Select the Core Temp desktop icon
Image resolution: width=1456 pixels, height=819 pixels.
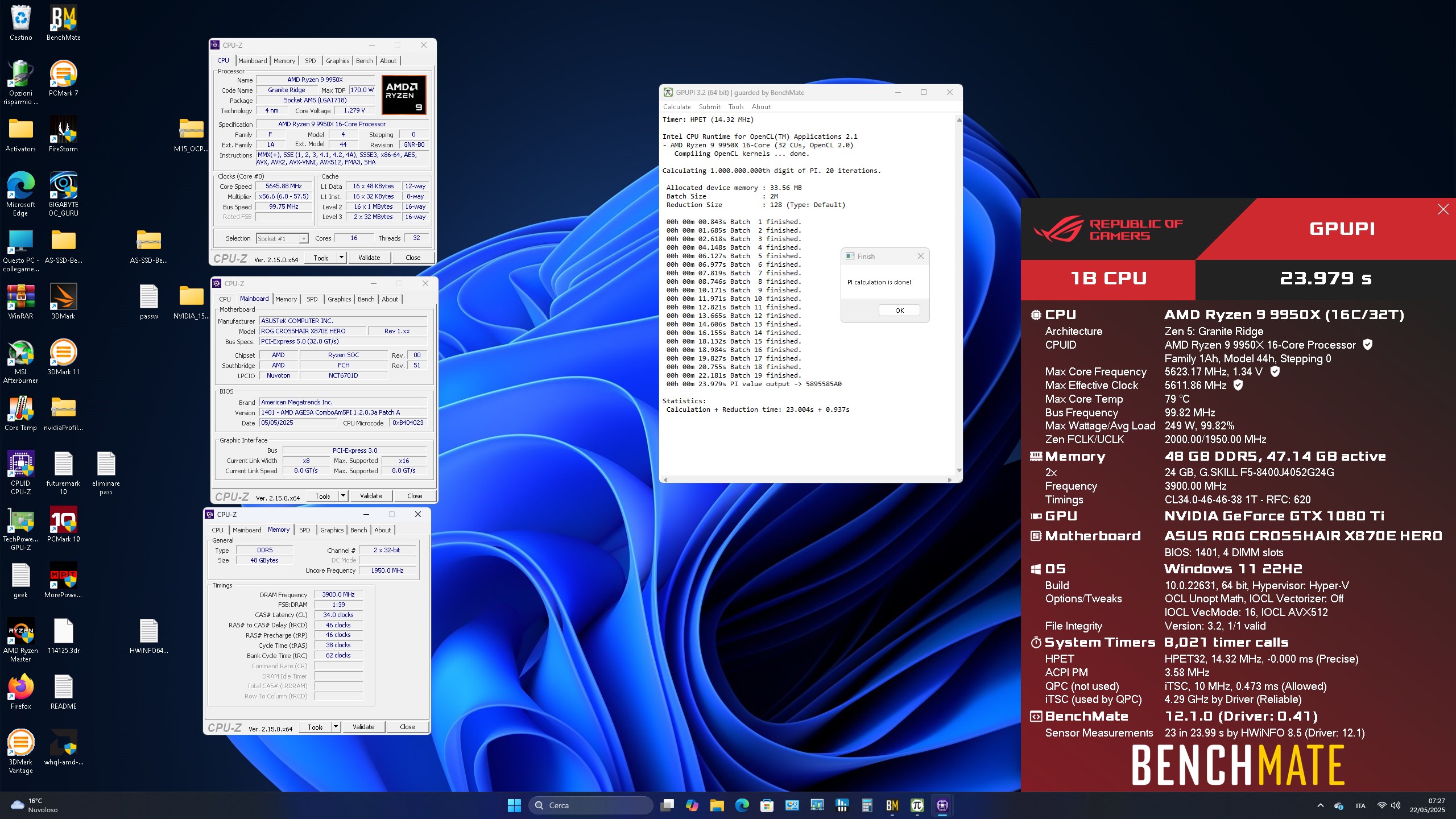click(20, 413)
